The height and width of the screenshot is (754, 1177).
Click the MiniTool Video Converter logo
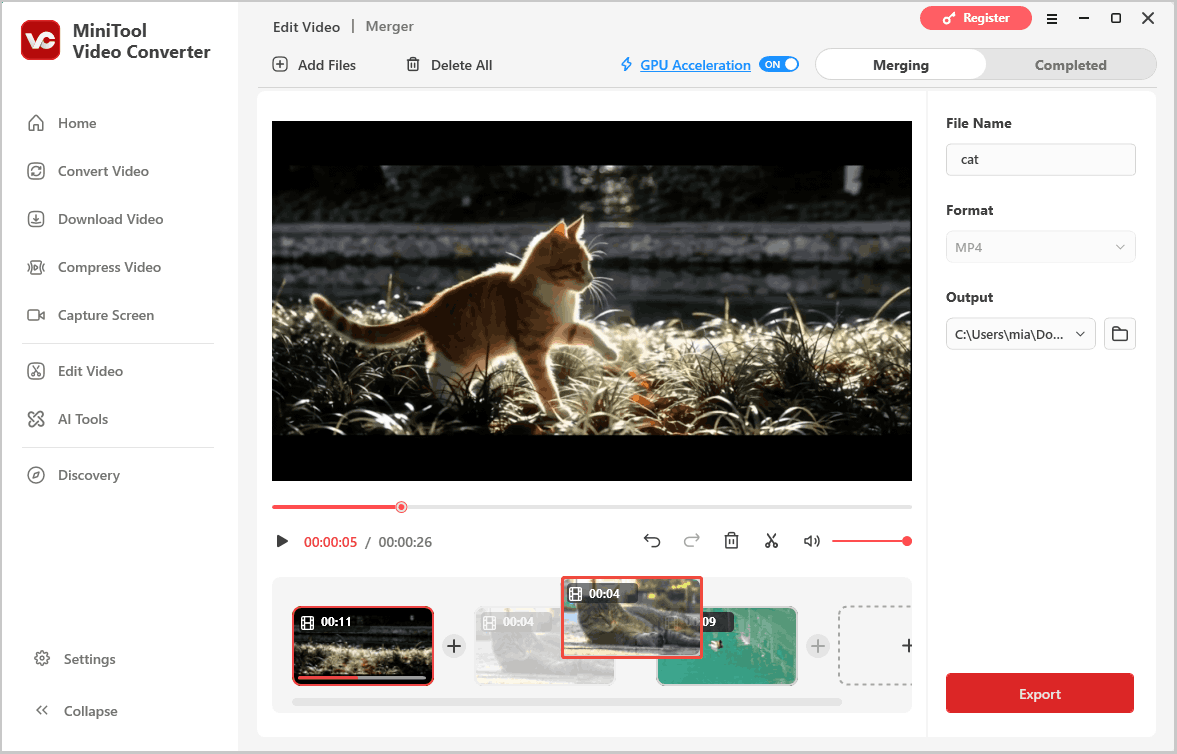(41, 40)
